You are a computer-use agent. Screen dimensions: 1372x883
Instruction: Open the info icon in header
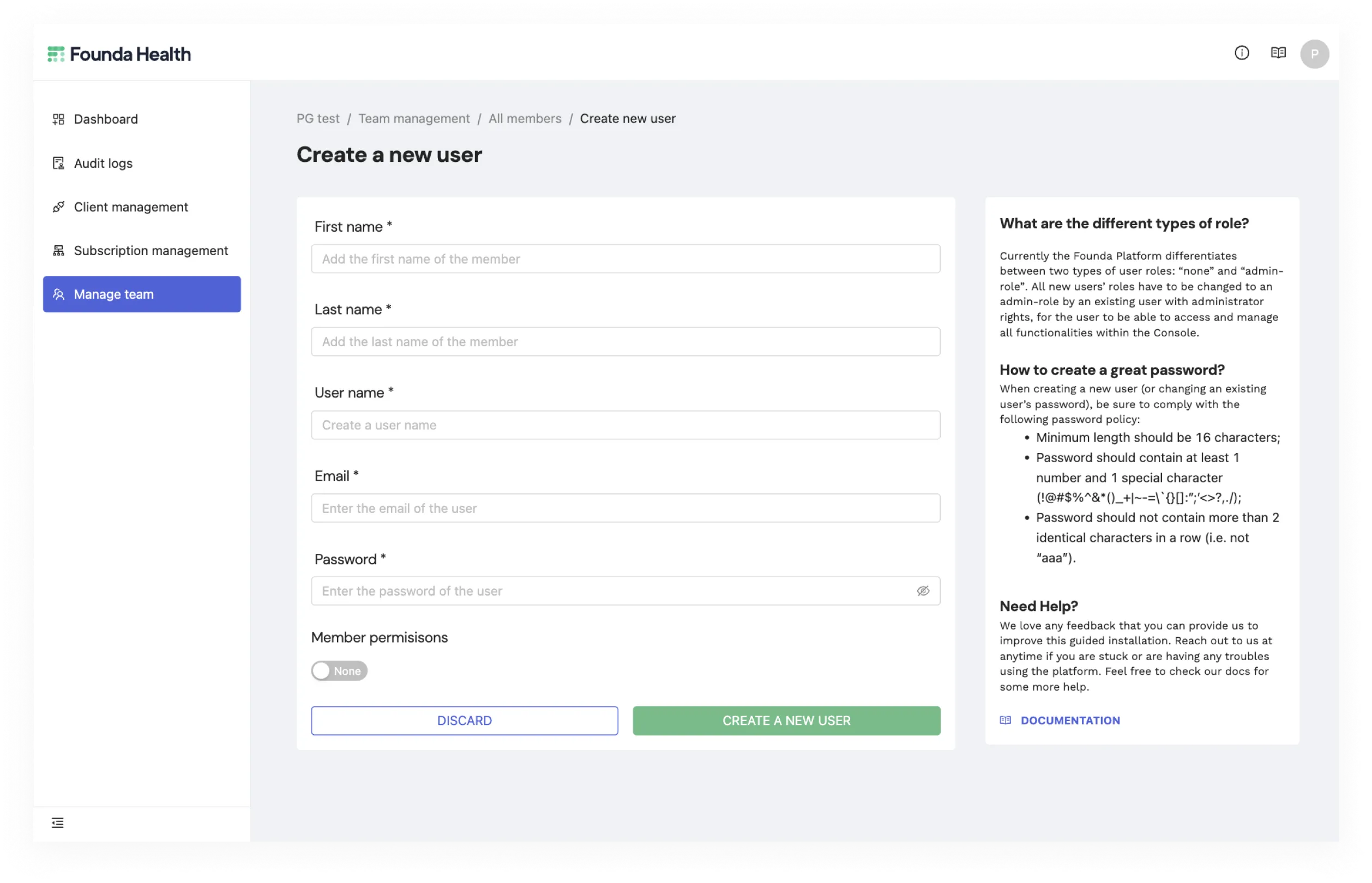pos(1241,53)
